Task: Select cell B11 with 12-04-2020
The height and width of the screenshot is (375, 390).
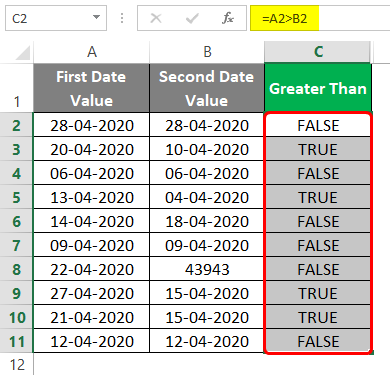Action: click(x=207, y=341)
